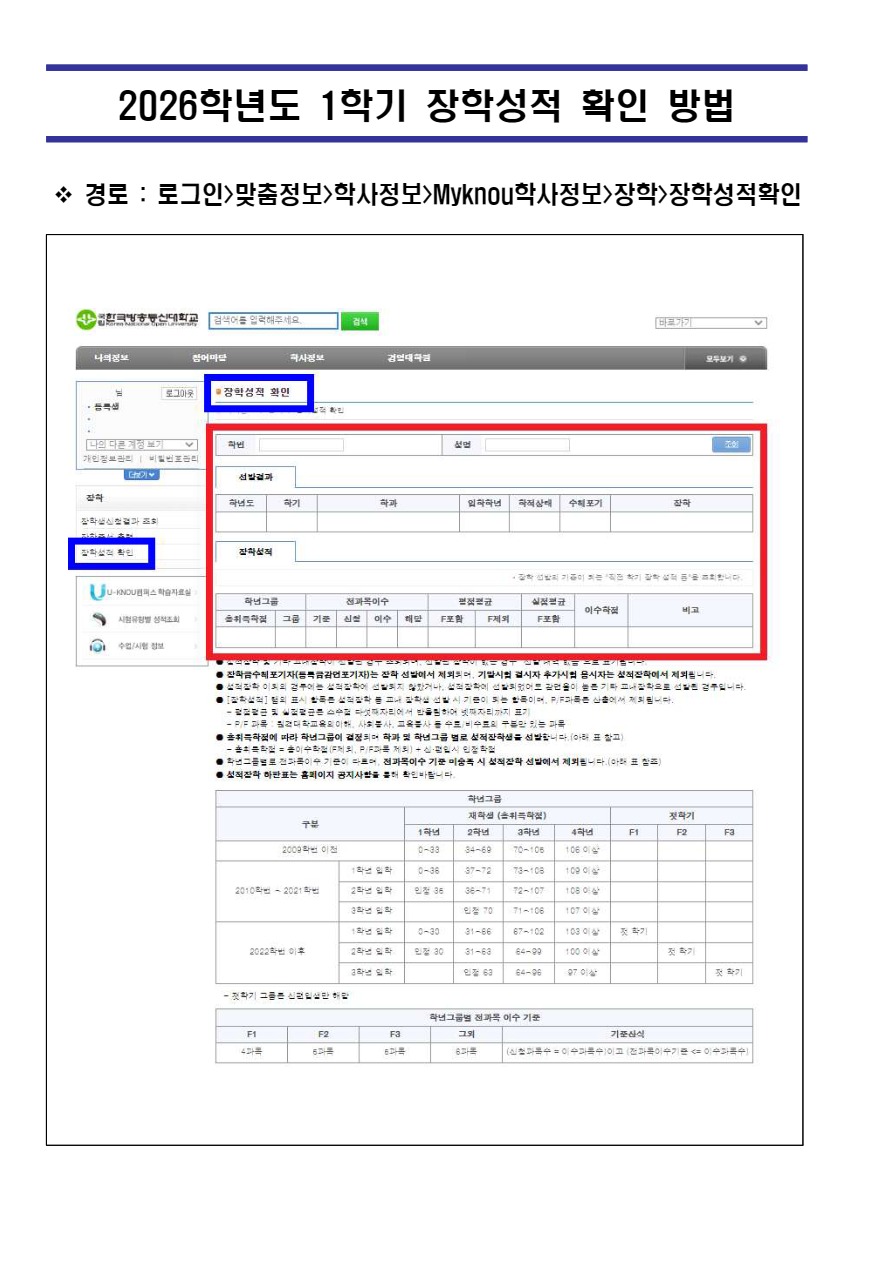892x1263 pixels.
Task: Click the orange bullet before 장학성적 확인 title
Action: pyautogui.click(x=218, y=392)
